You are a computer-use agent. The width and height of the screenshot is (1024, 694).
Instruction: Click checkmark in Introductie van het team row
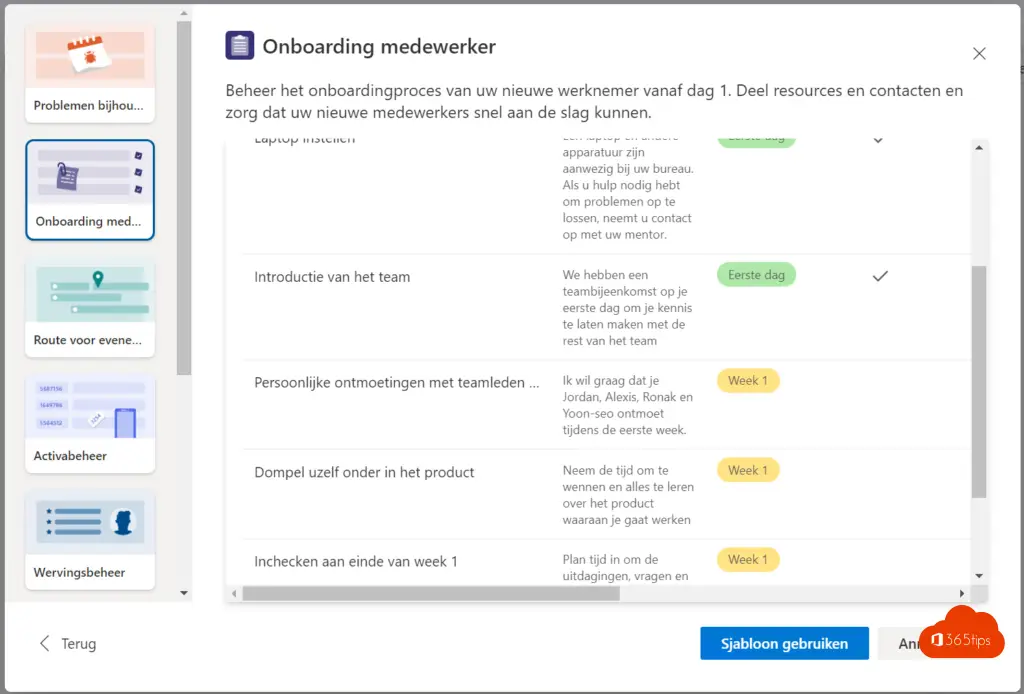tap(880, 276)
